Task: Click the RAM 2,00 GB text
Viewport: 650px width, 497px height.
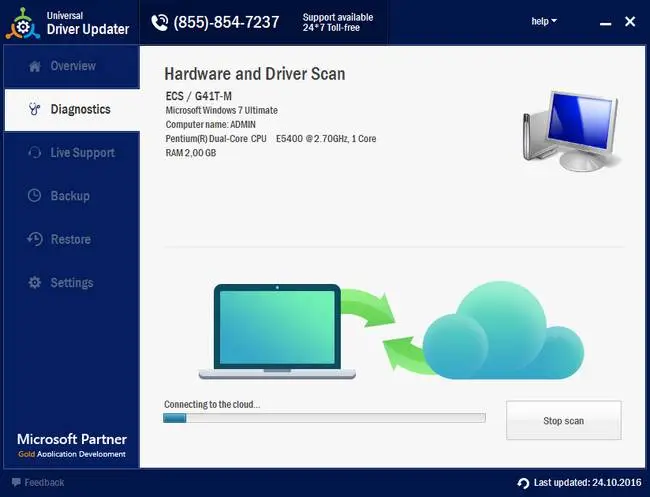Action: click(x=191, y=153)
